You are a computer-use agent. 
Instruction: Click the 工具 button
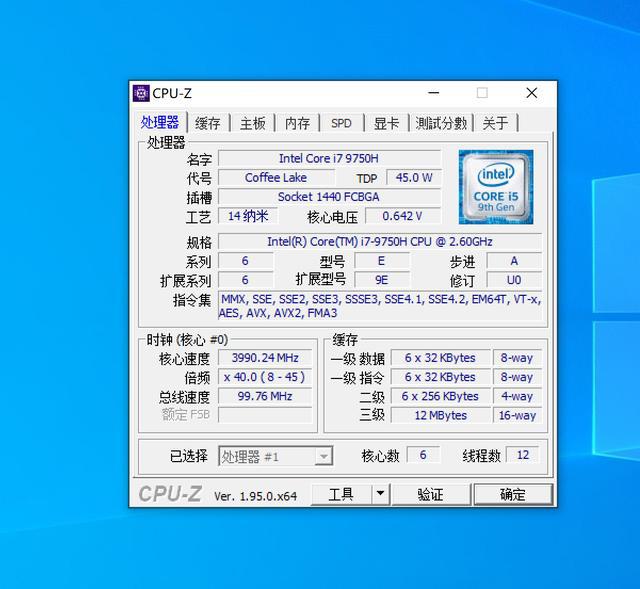[x=341, y=494]
